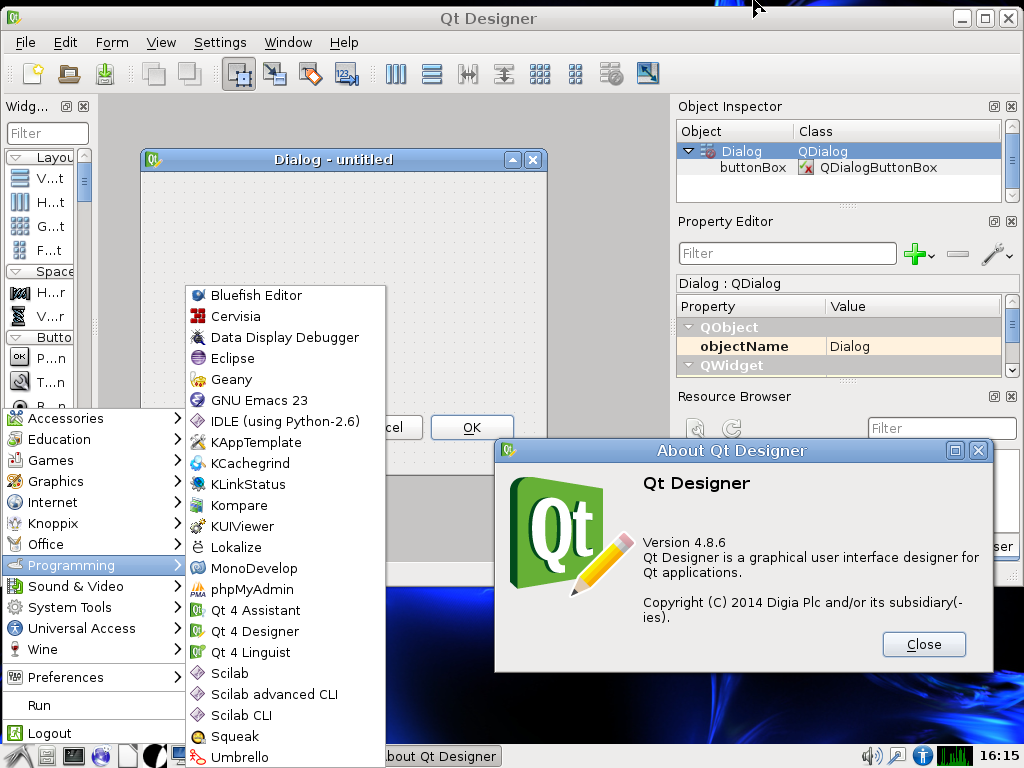Click the Edit Resources pencil icon in Resource Browser
The height and width of the screenshot is (768, 1024).
point(696,428)
